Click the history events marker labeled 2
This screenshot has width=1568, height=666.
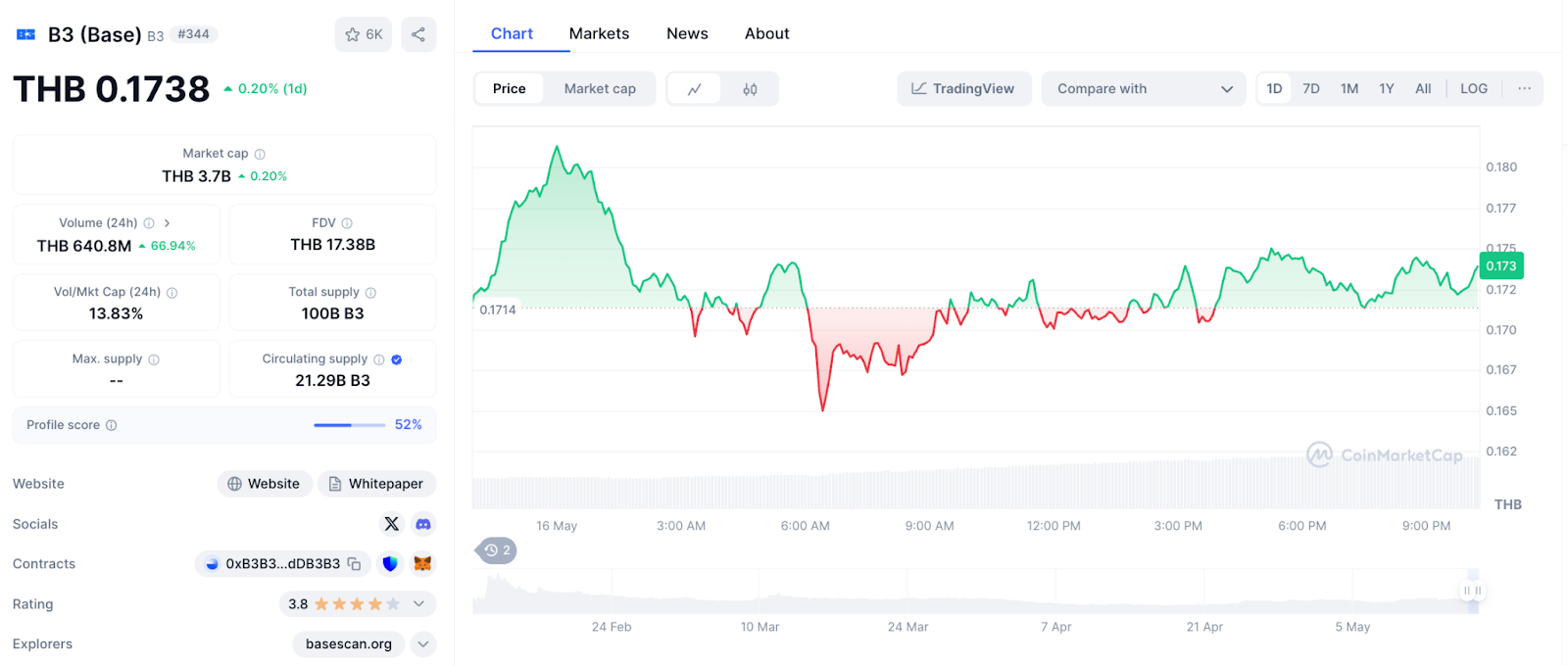pos(497,550)
